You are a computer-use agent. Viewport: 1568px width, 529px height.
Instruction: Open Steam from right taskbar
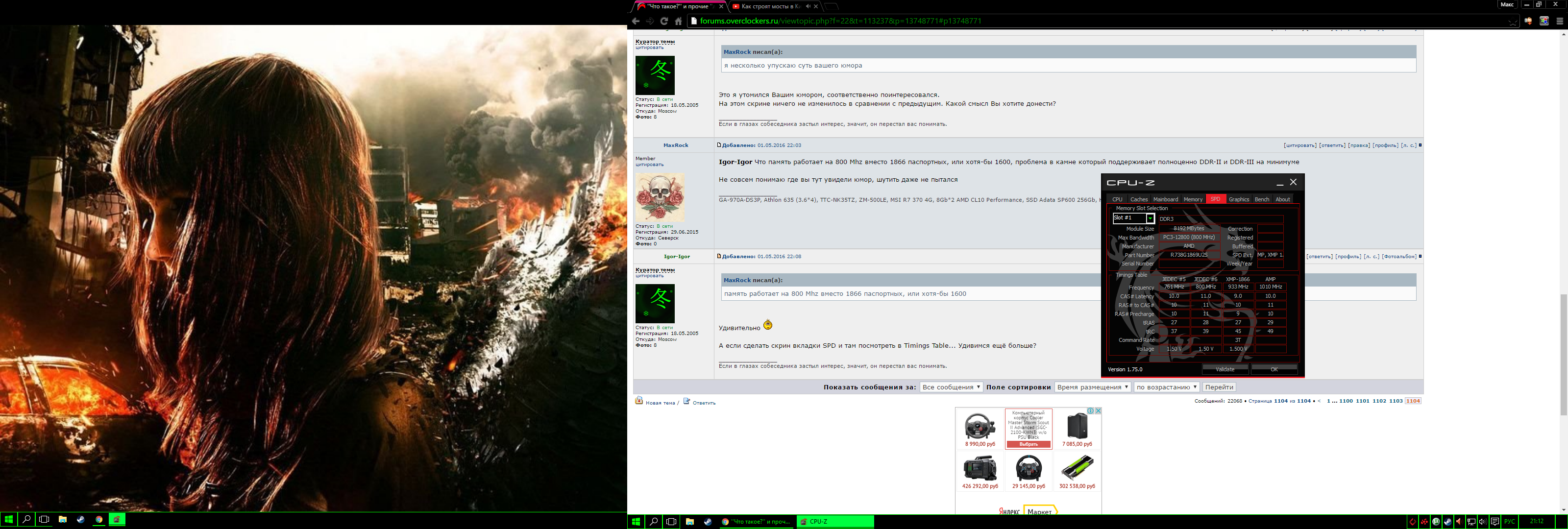[708, 522]
